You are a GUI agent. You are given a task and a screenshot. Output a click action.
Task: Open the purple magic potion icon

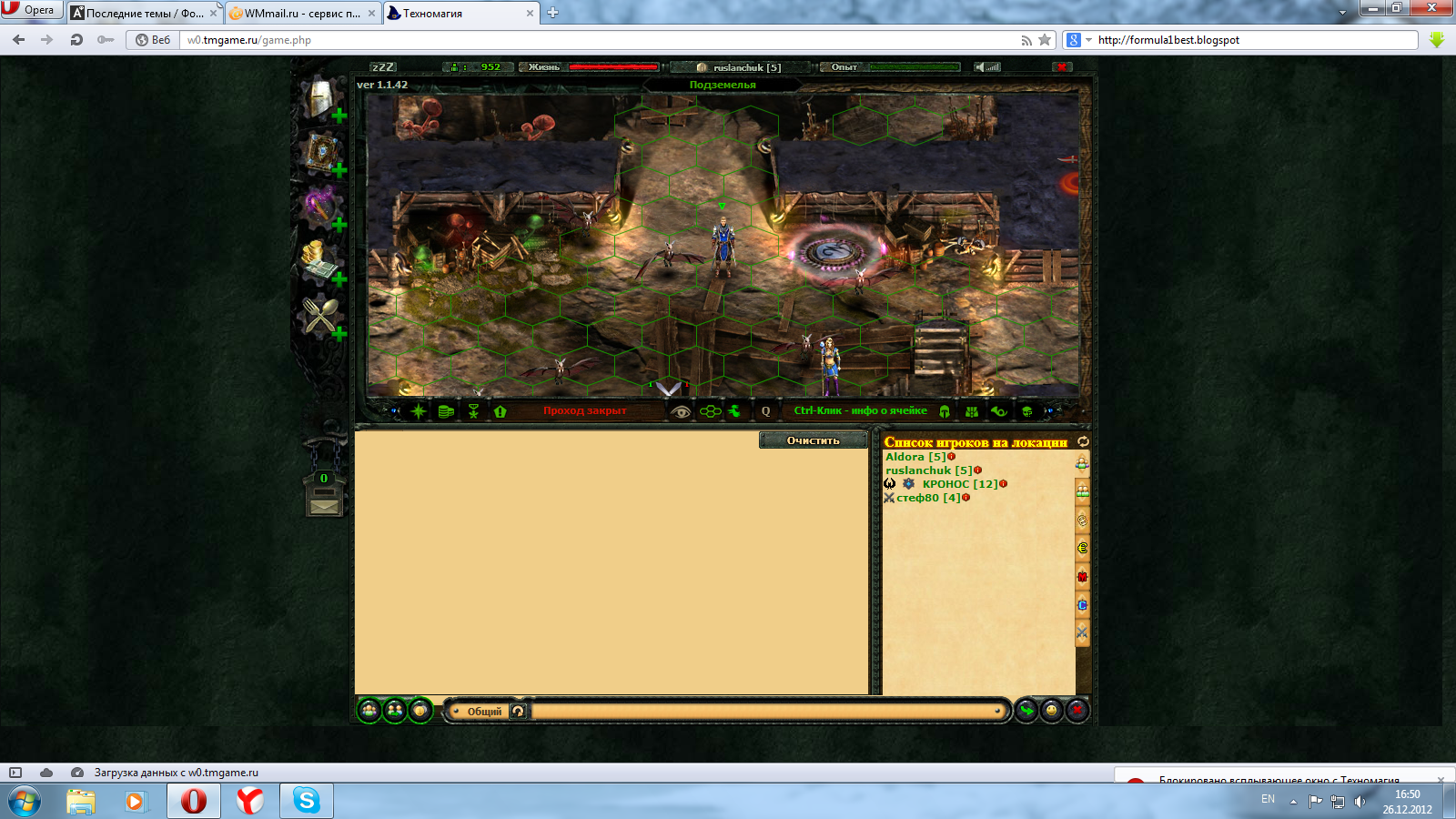pyautogui.click(x=320, y=207)
